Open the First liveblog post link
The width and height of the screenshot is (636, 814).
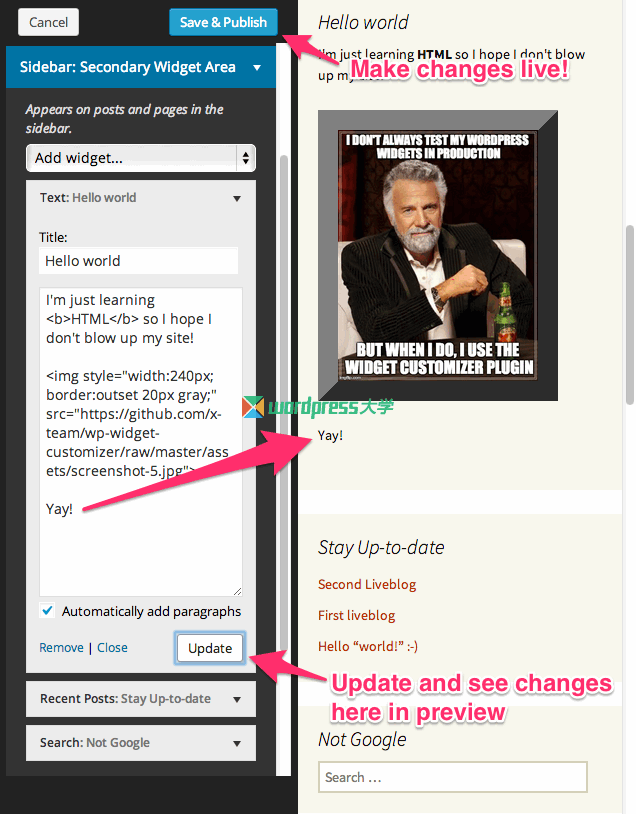pyautogui.click(x=357, y=616)
